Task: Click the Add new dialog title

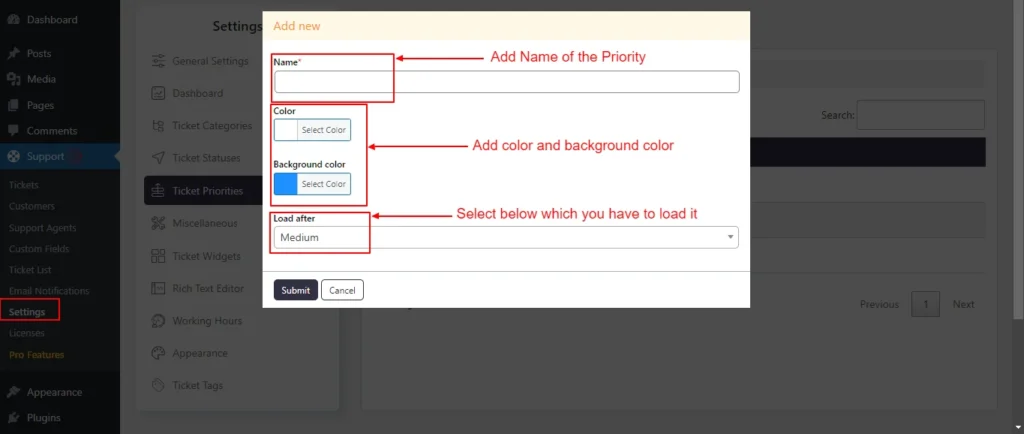Action: click(x=297, y=27)
